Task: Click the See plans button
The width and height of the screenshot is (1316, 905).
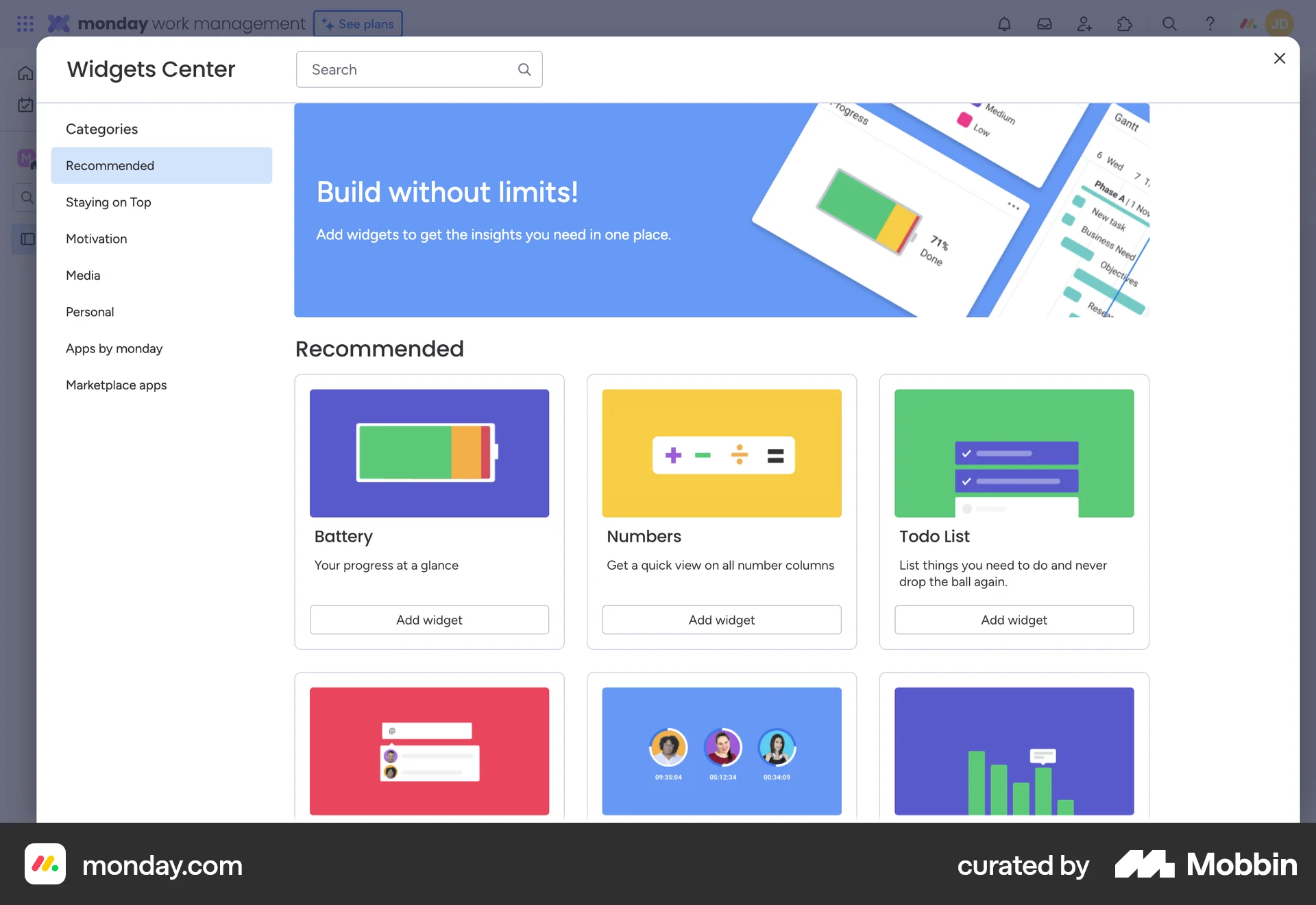Action: point(357,23)
